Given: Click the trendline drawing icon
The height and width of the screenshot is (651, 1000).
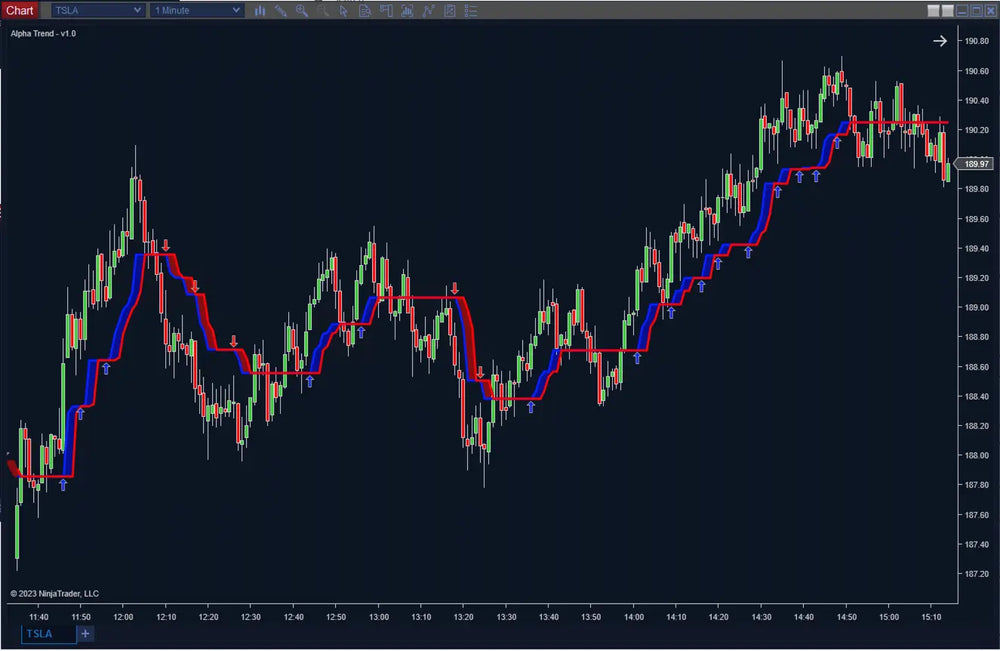Looking at the screenshot, I should point(428,10).
